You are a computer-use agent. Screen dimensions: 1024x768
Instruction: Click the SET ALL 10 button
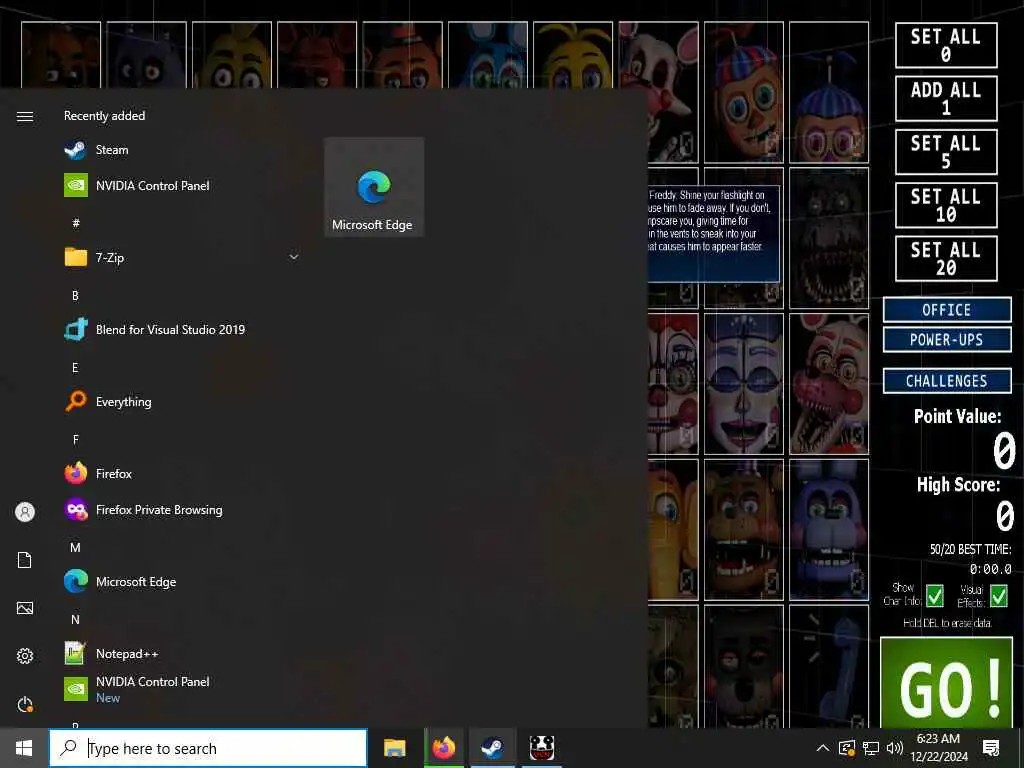point(946,206)
